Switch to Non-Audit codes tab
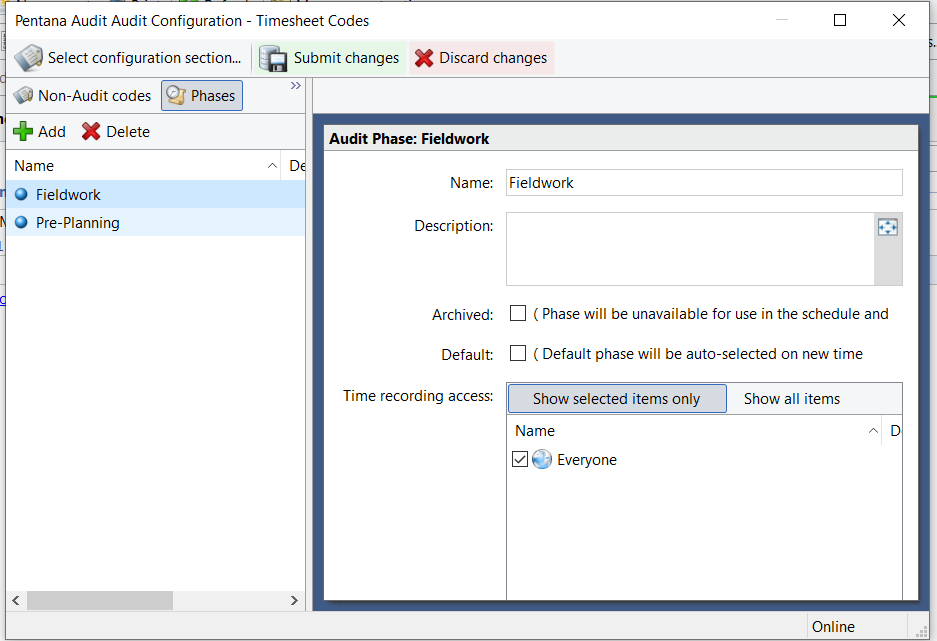Screen dimensions: 937x641 point(82,96)
